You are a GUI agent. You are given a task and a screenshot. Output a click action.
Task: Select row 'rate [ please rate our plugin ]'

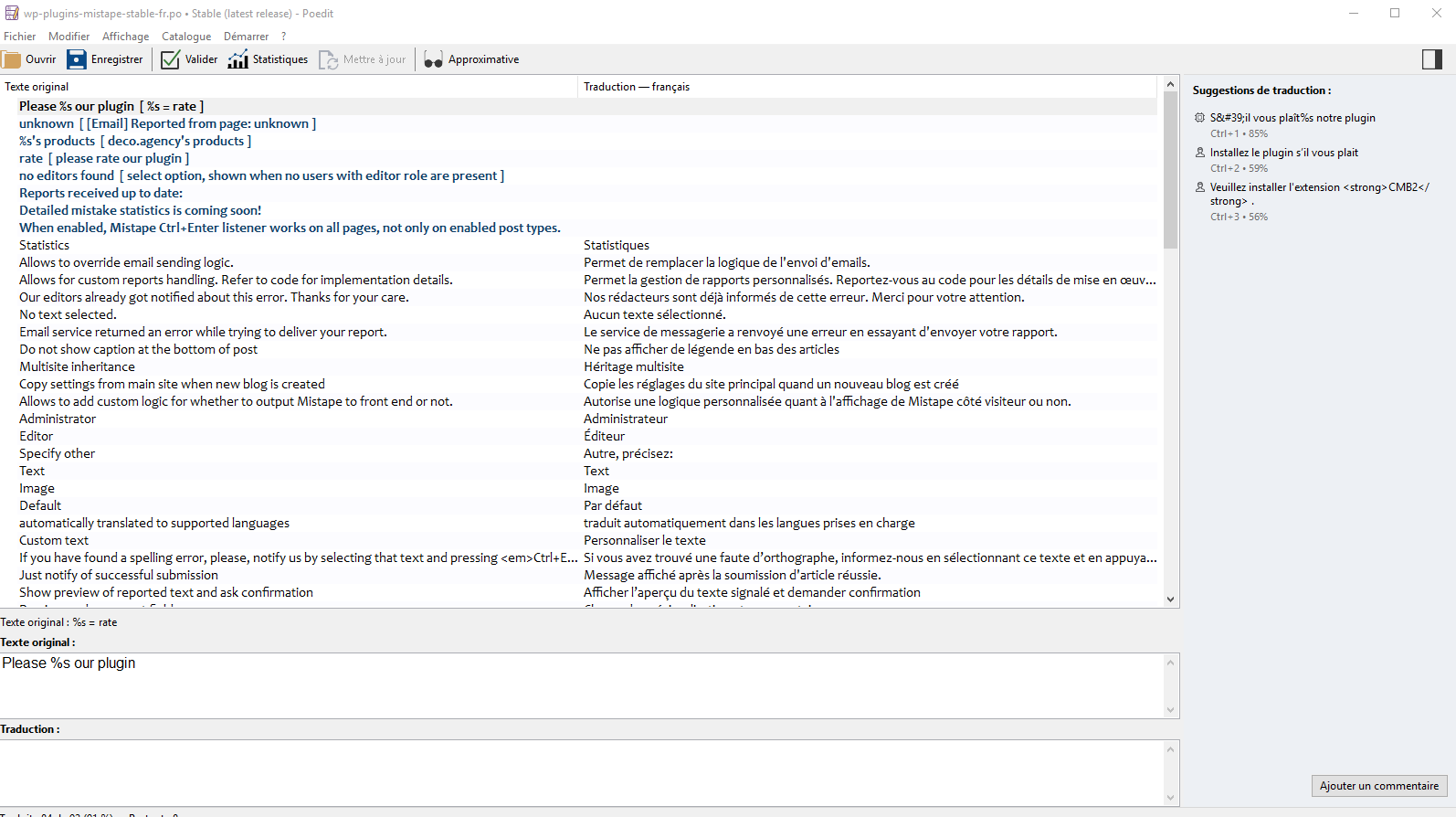pyautogui.click(x=580, y=158)
